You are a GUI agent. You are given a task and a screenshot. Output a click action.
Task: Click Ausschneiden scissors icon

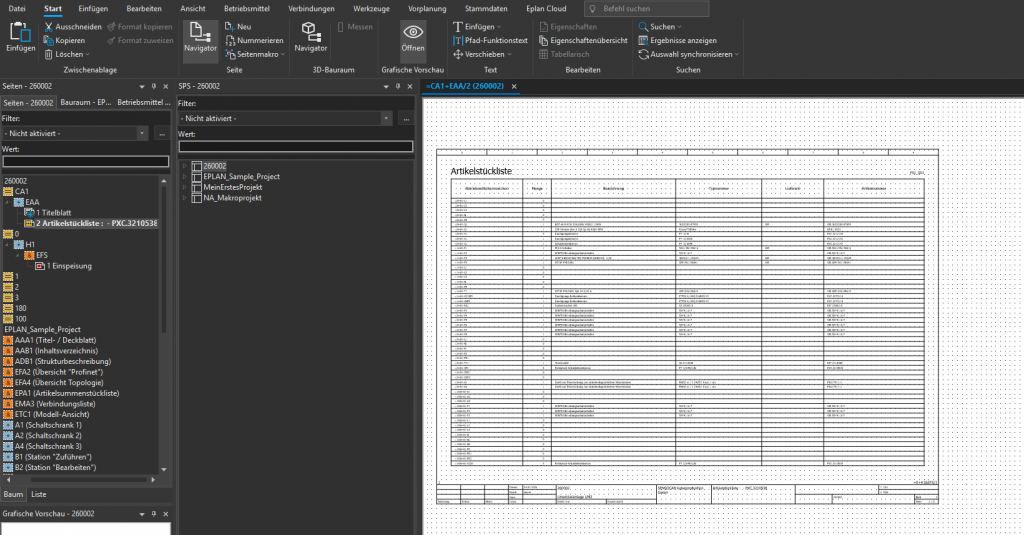(x=47, y=26)
